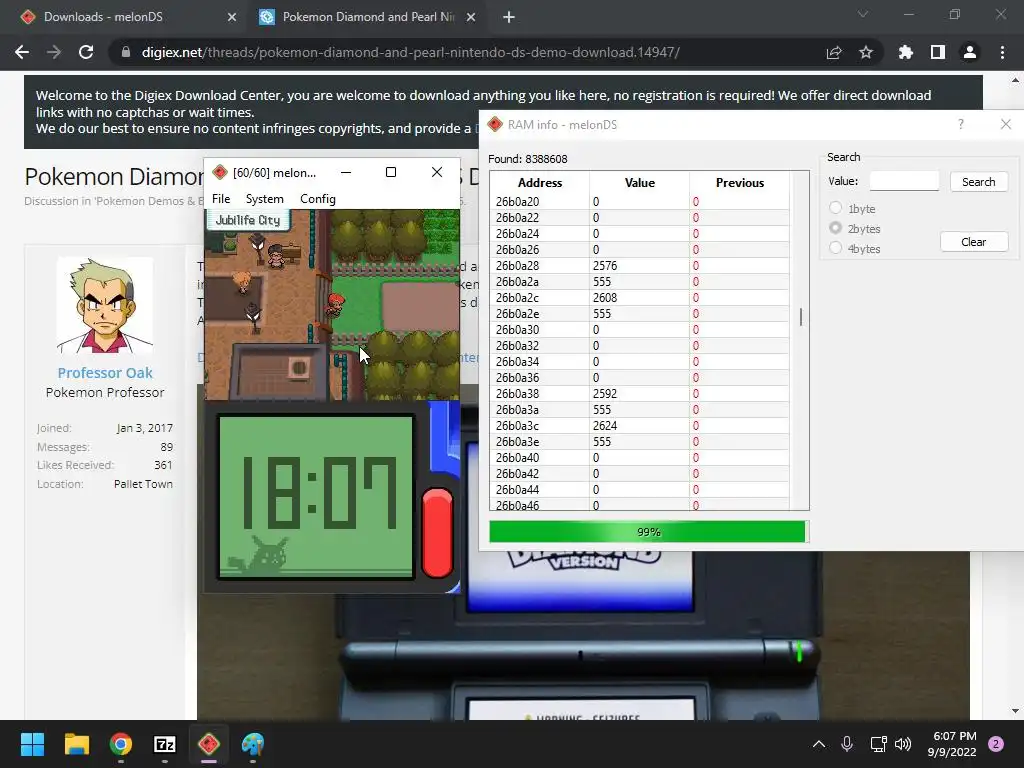The height and width of the screenshot is (768, 1024).
Task: Click the RAM info help question mark
Action: (x=961, y=124)
